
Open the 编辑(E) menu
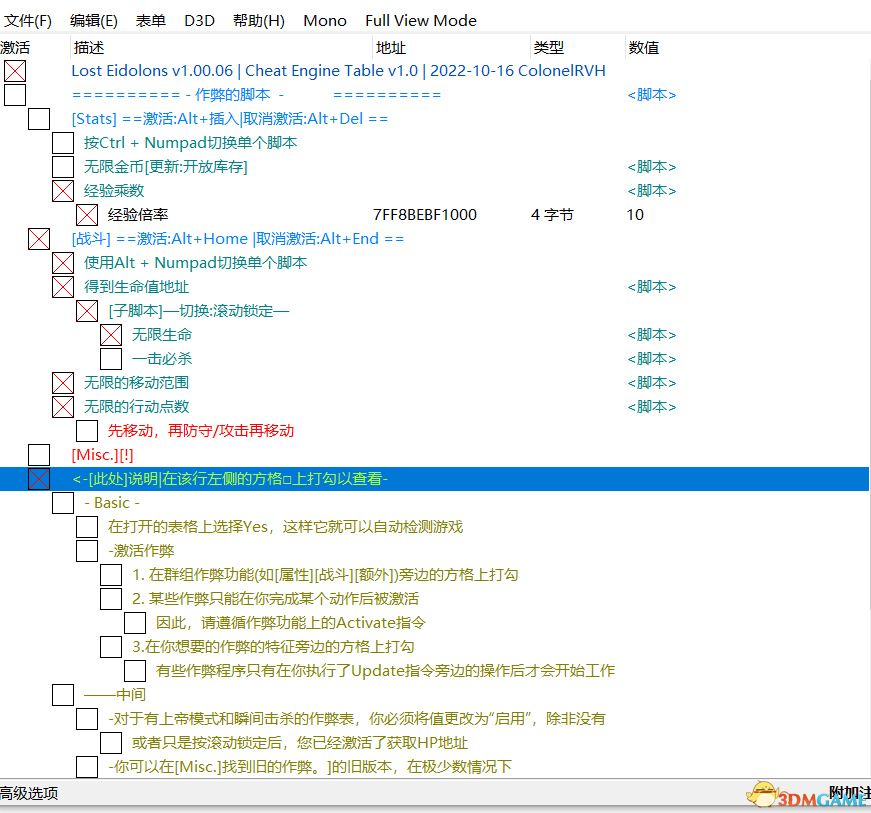(x=93, y=20)
